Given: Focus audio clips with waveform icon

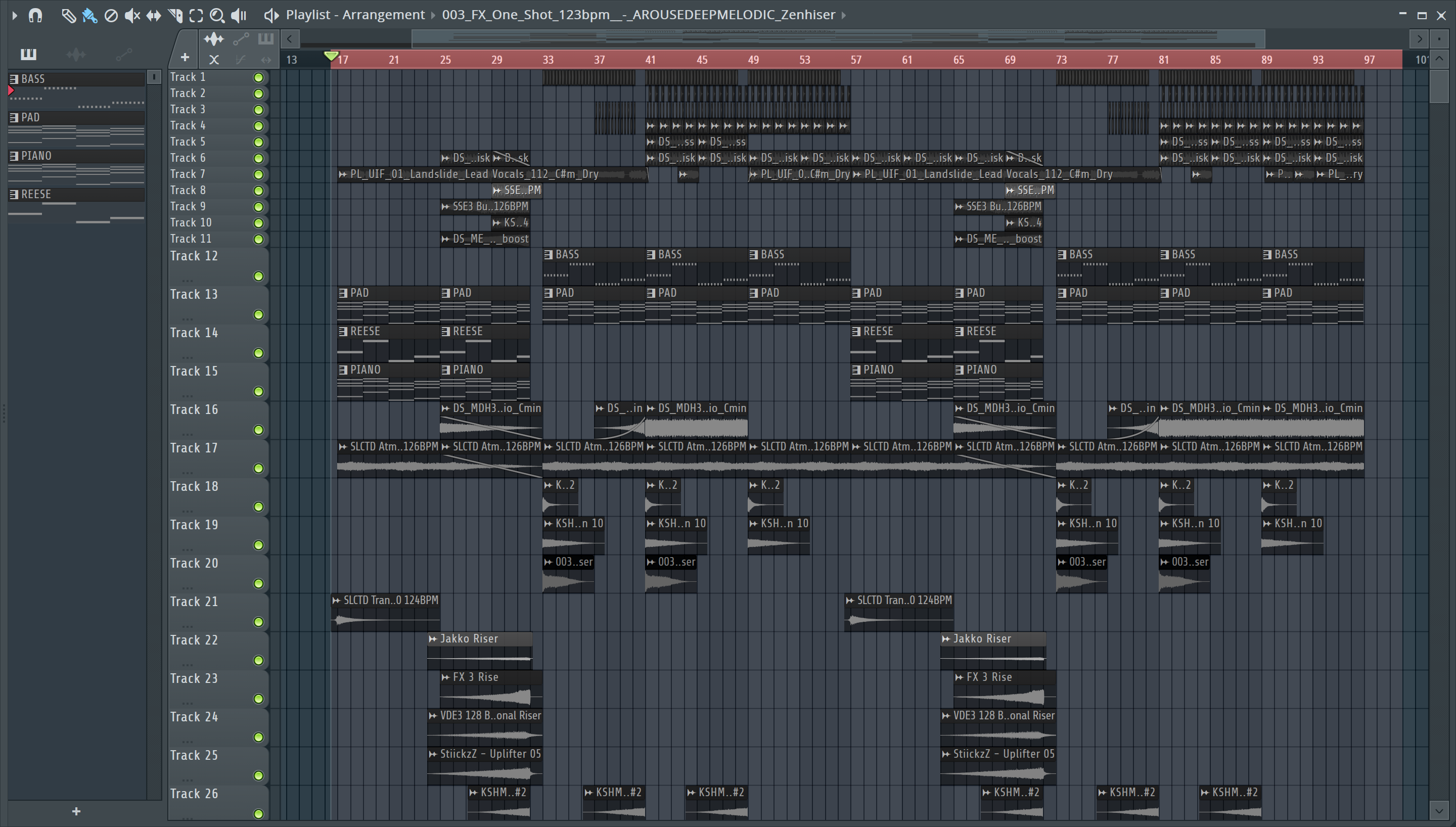Looking at the screenshot, I should [213, 39].
